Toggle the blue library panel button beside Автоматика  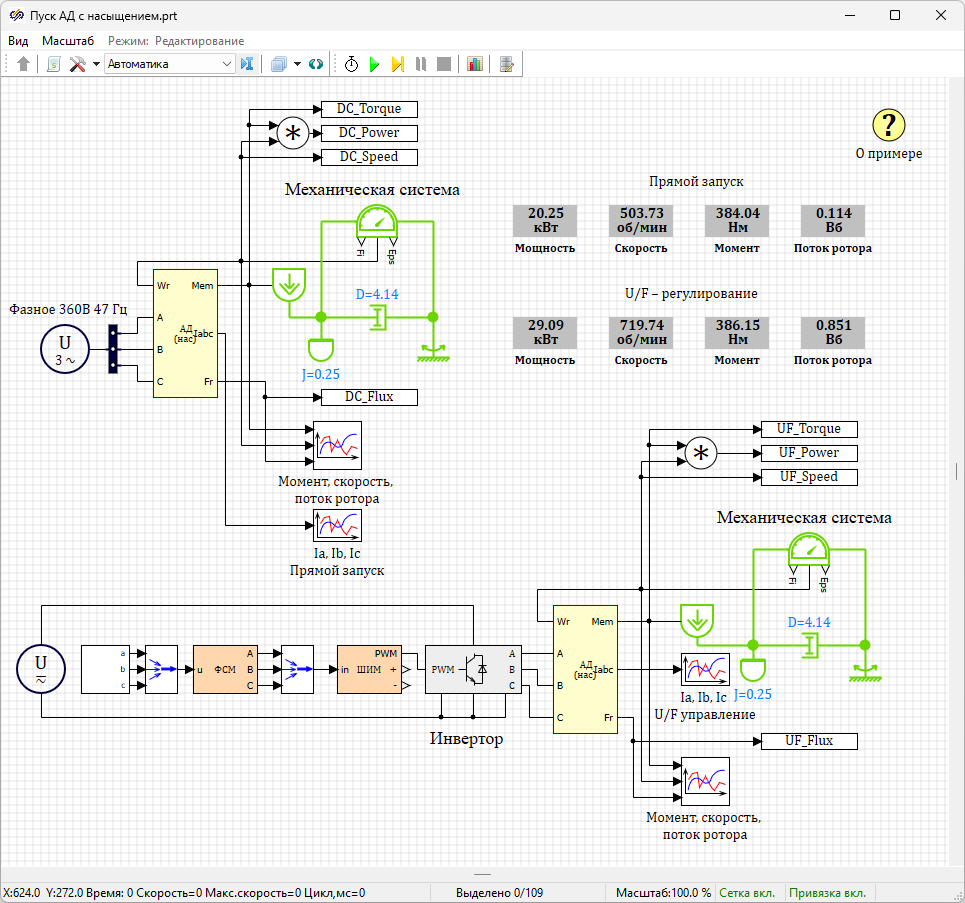247,64
